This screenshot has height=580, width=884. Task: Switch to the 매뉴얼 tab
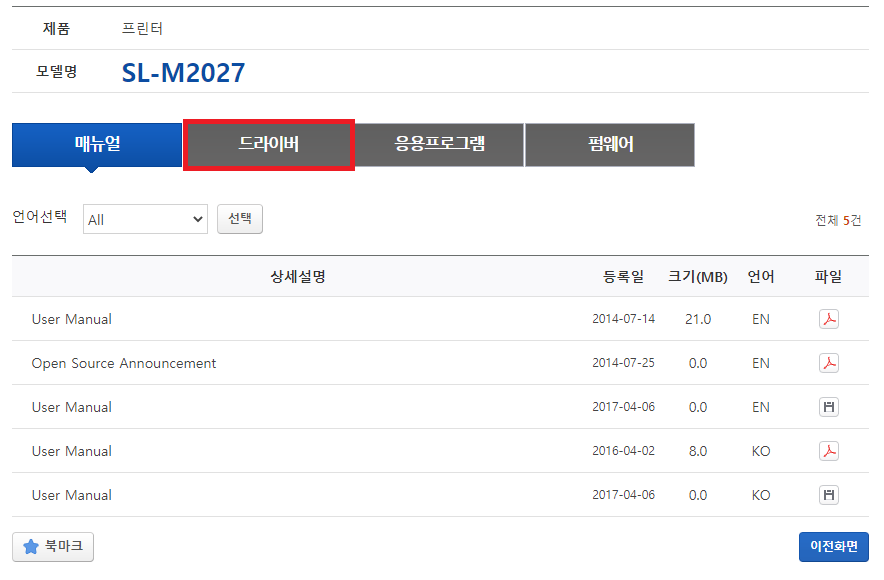coord(97,145)
